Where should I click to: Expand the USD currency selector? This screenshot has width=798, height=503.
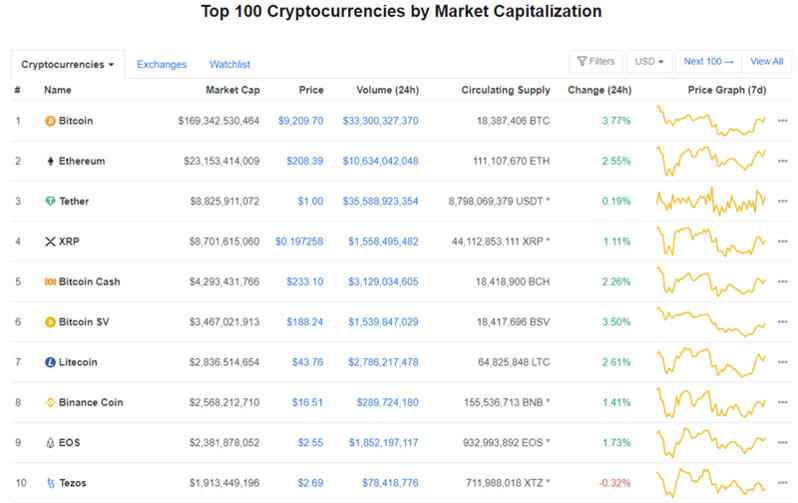[649, 62]
